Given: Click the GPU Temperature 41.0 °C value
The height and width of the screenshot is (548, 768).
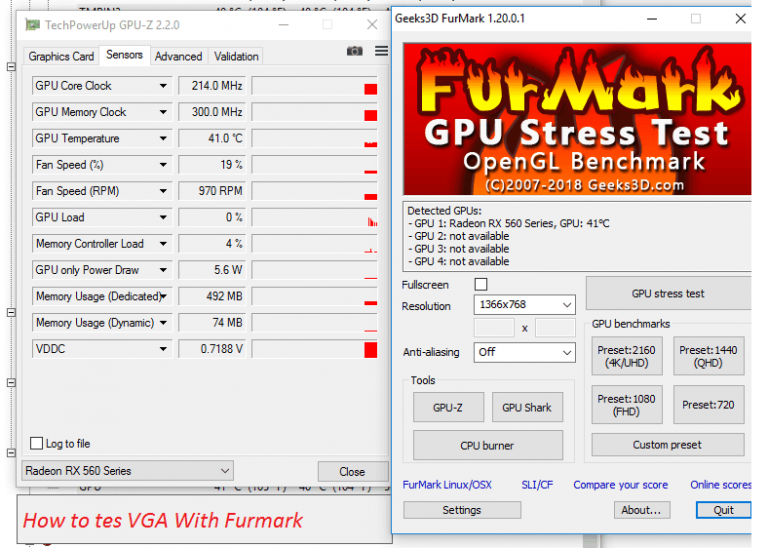Looking at the screenshot, I should click(212, 139).
